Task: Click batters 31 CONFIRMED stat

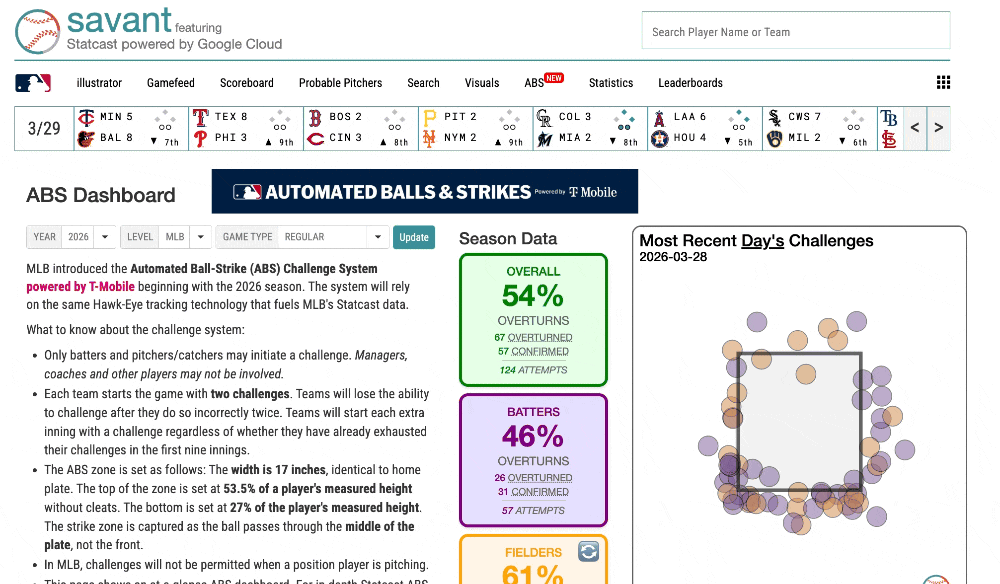Action: click(533, 492)
